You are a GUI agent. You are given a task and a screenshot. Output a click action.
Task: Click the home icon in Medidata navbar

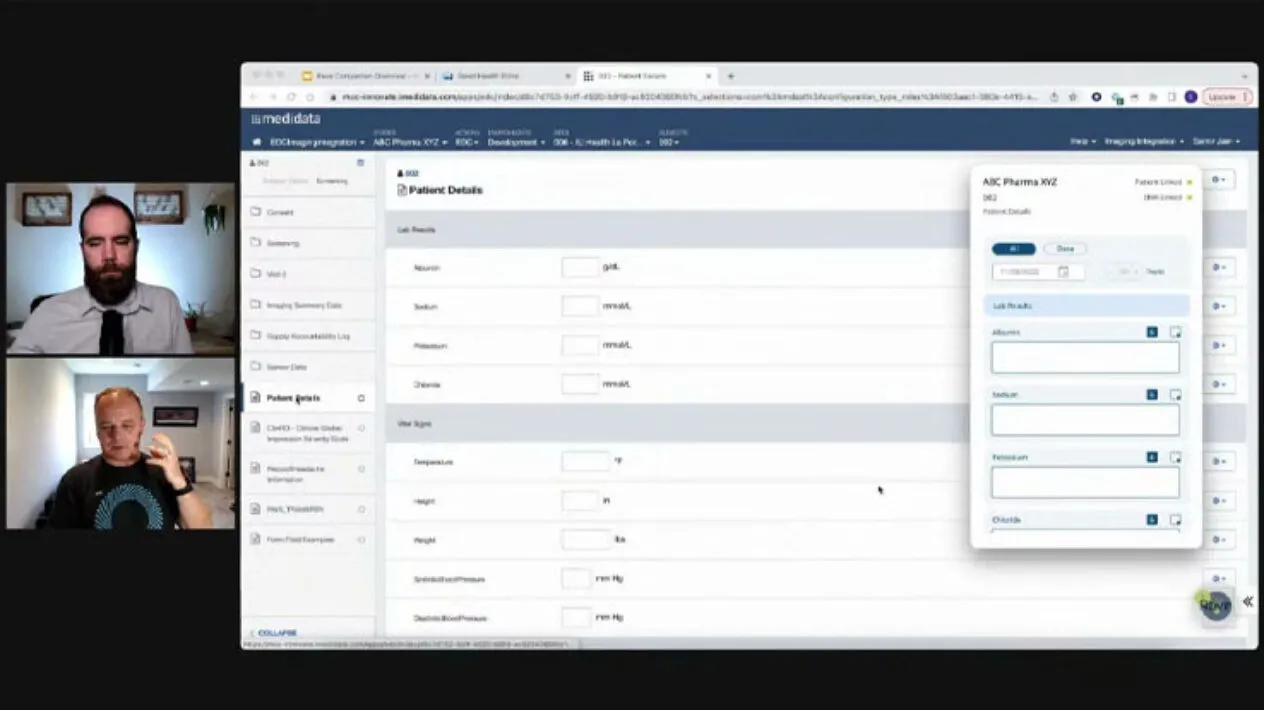[257, 142]
